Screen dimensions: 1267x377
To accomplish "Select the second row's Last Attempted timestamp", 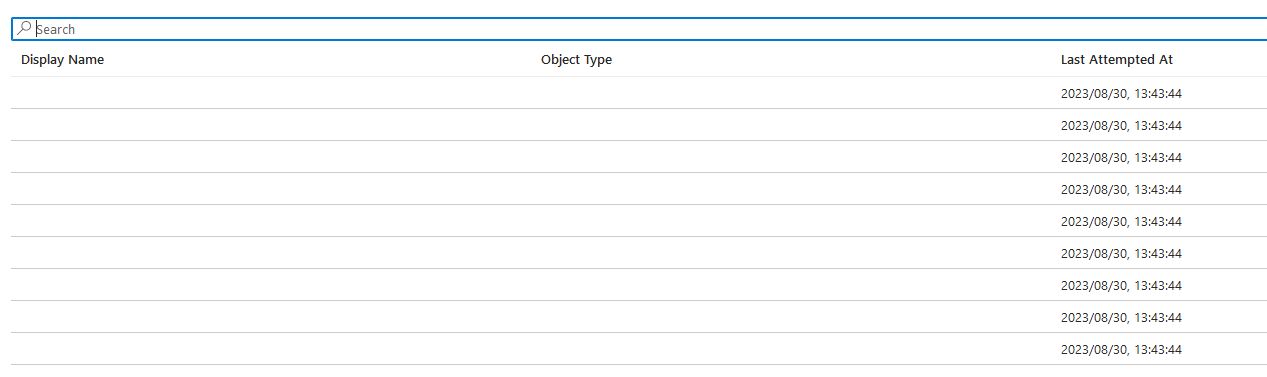I will click(x=1121, y=126).
